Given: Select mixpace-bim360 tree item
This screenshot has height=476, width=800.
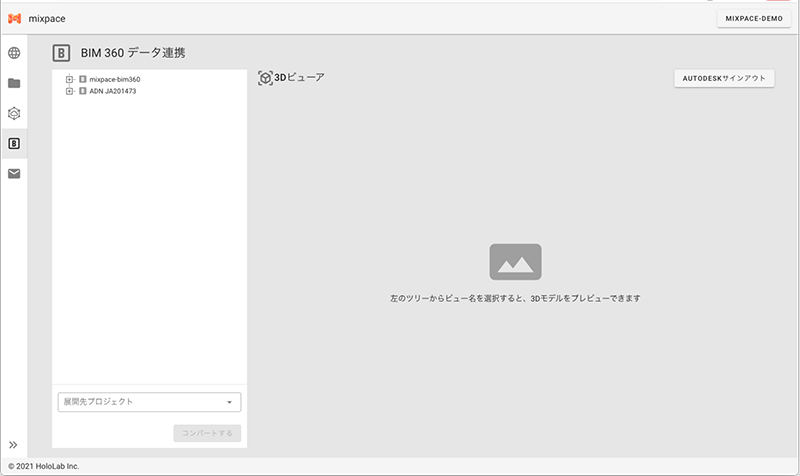Looking at the screenshot, I should tap(115, 79).
